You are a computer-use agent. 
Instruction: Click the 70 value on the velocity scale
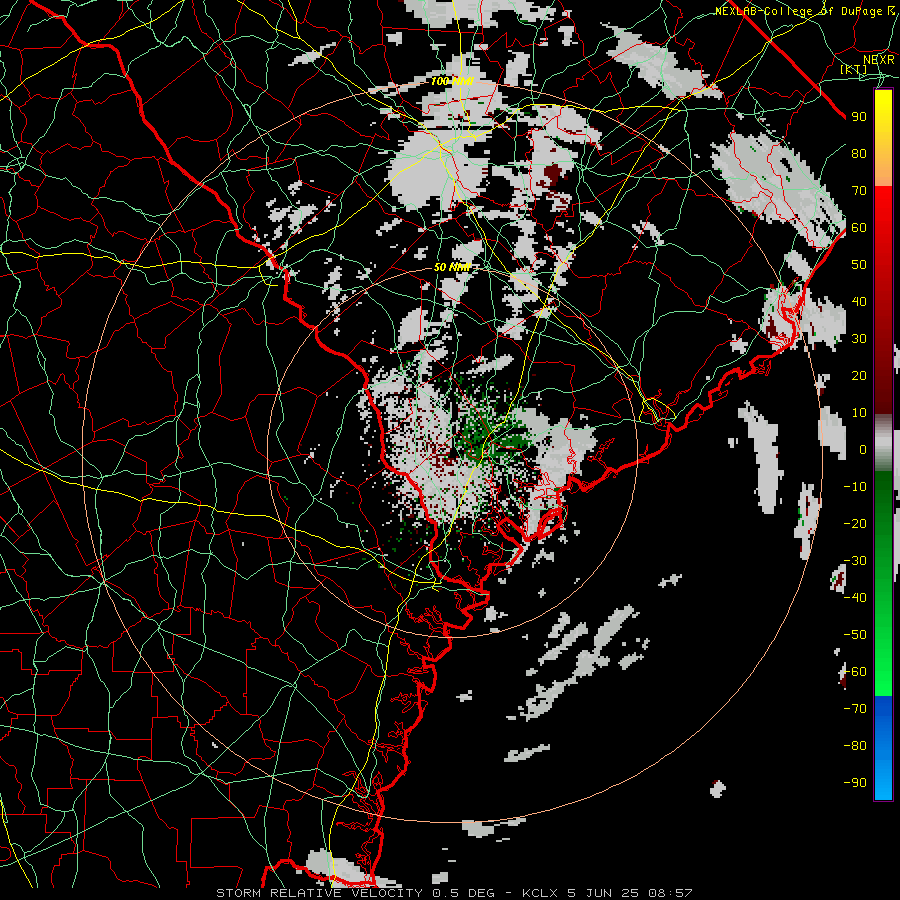tap(859, 191)
